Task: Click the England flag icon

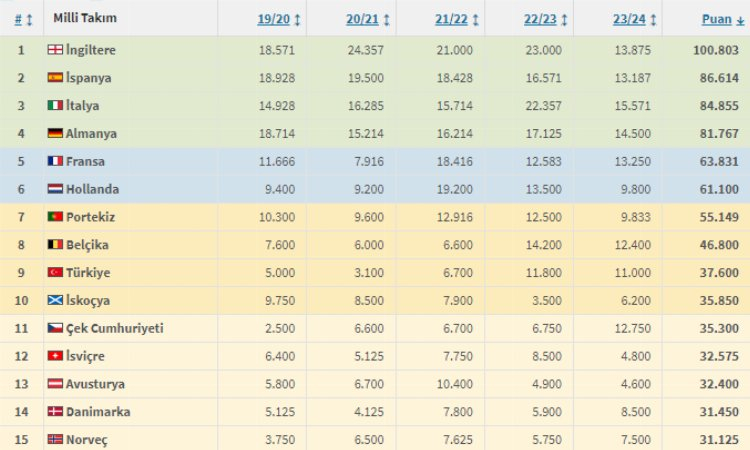Action: coord(55,49)
